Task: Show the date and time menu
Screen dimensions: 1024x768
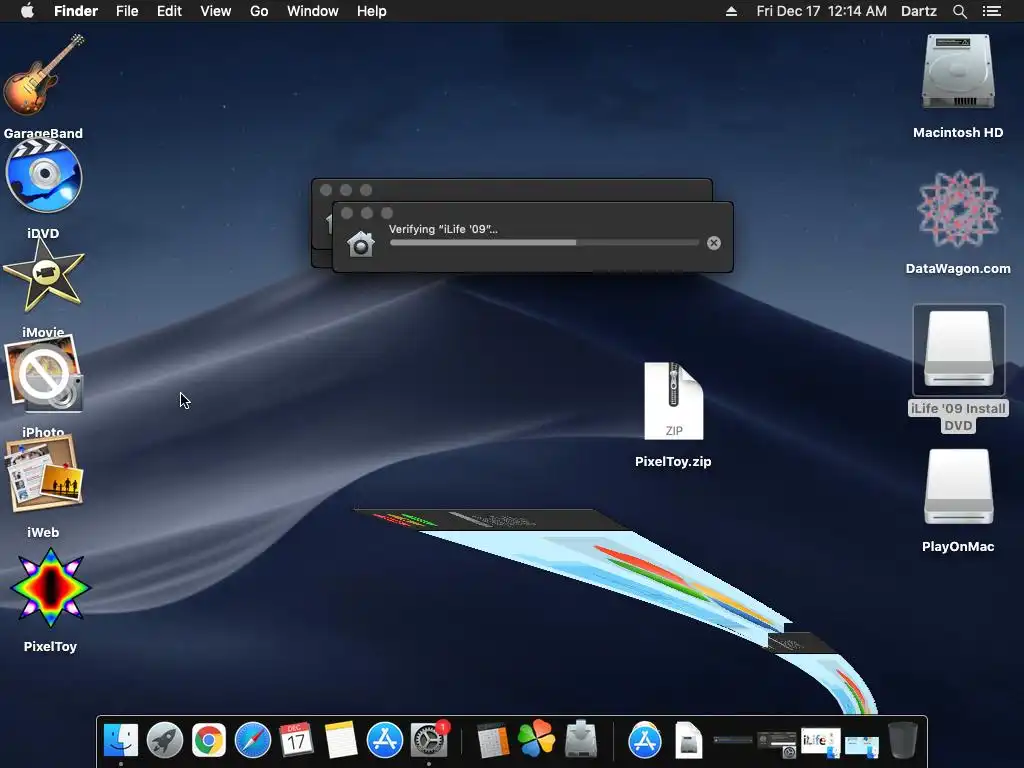Action: click(822, 11)
